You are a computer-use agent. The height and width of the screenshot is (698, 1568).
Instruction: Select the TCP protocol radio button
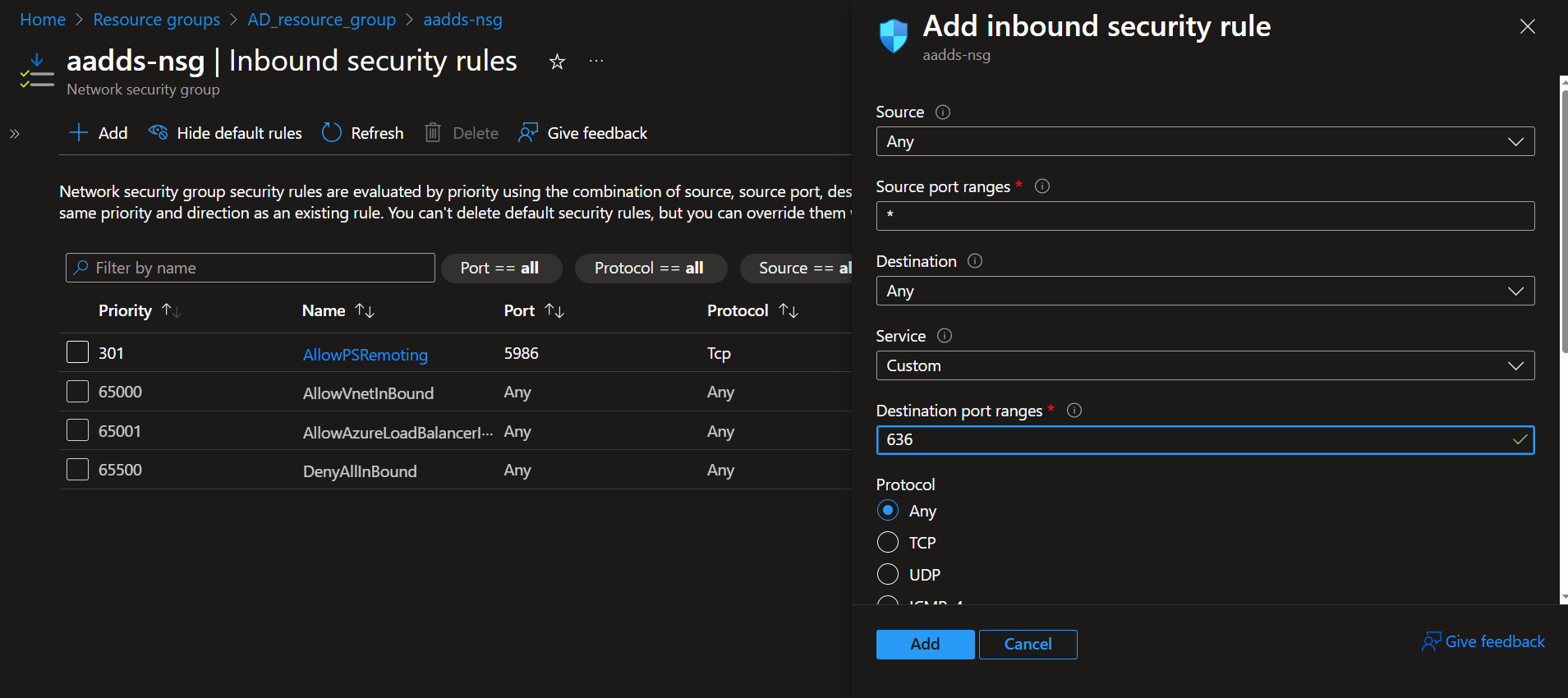point(888,543)
